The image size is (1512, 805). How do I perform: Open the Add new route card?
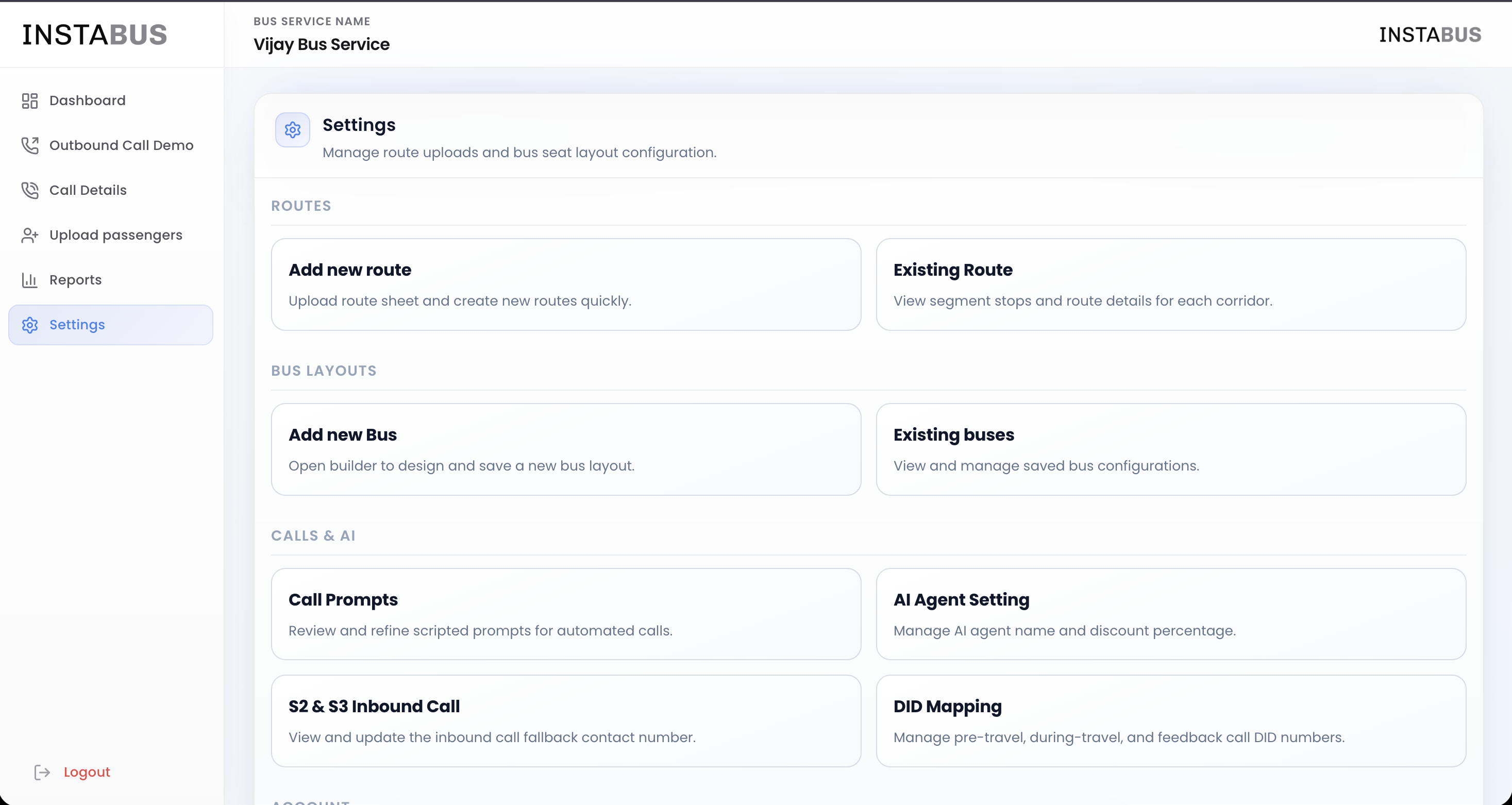pos(566,284)
